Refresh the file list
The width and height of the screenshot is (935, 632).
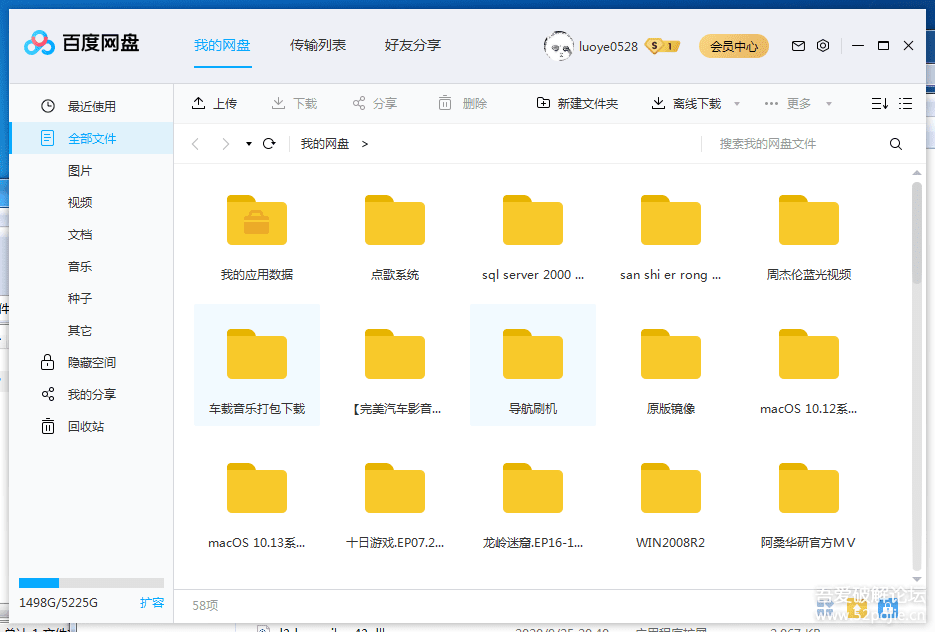coord(269,144)
